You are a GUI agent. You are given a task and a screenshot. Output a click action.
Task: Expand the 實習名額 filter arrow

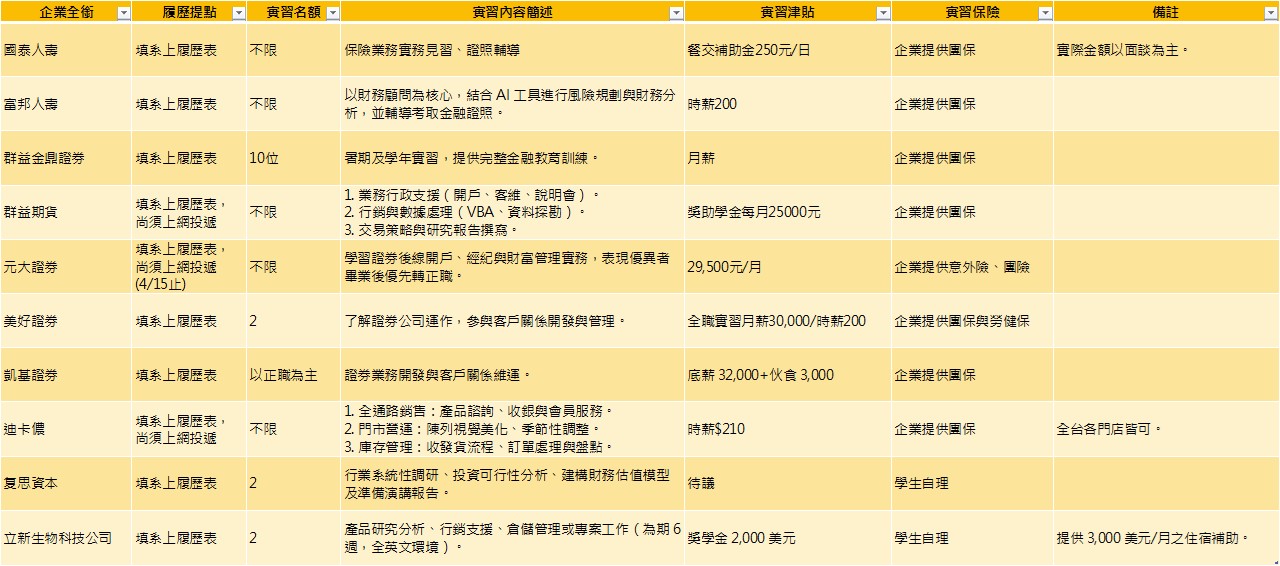[333, 13]
